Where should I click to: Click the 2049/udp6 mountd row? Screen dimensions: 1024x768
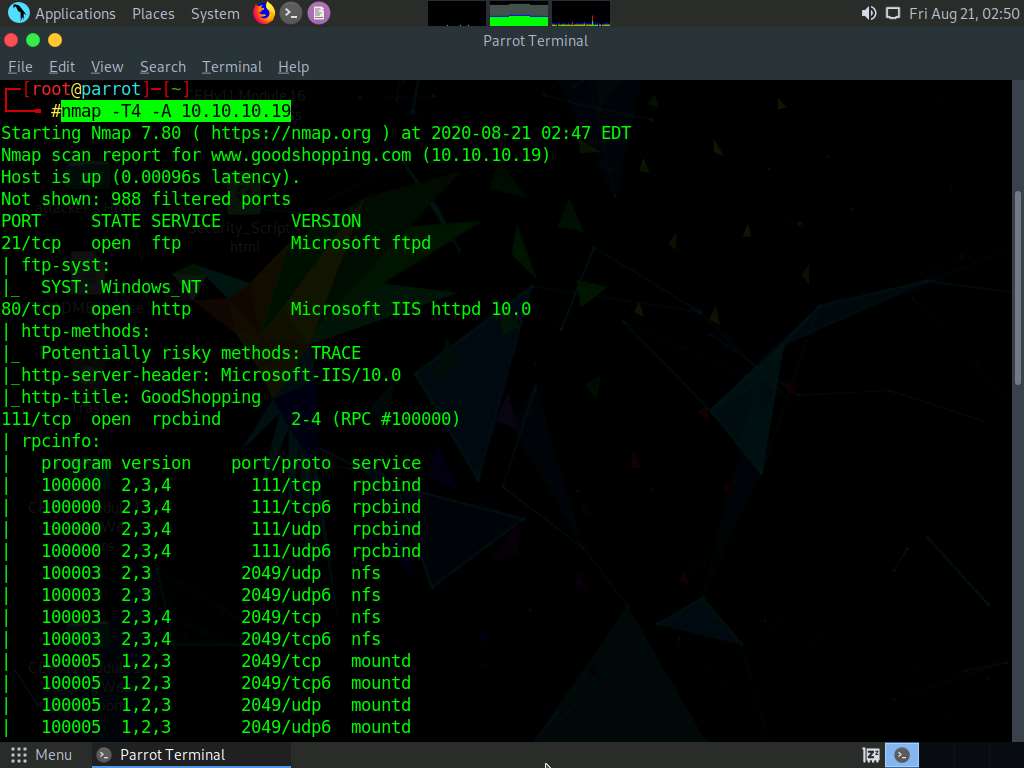tap(226, 727)
